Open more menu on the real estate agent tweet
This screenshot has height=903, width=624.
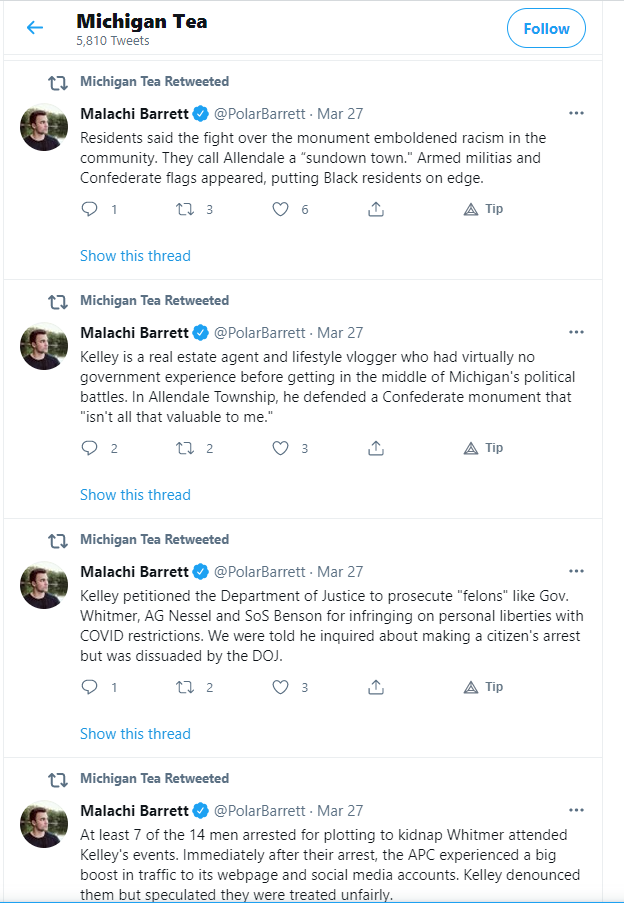point(576,332)
